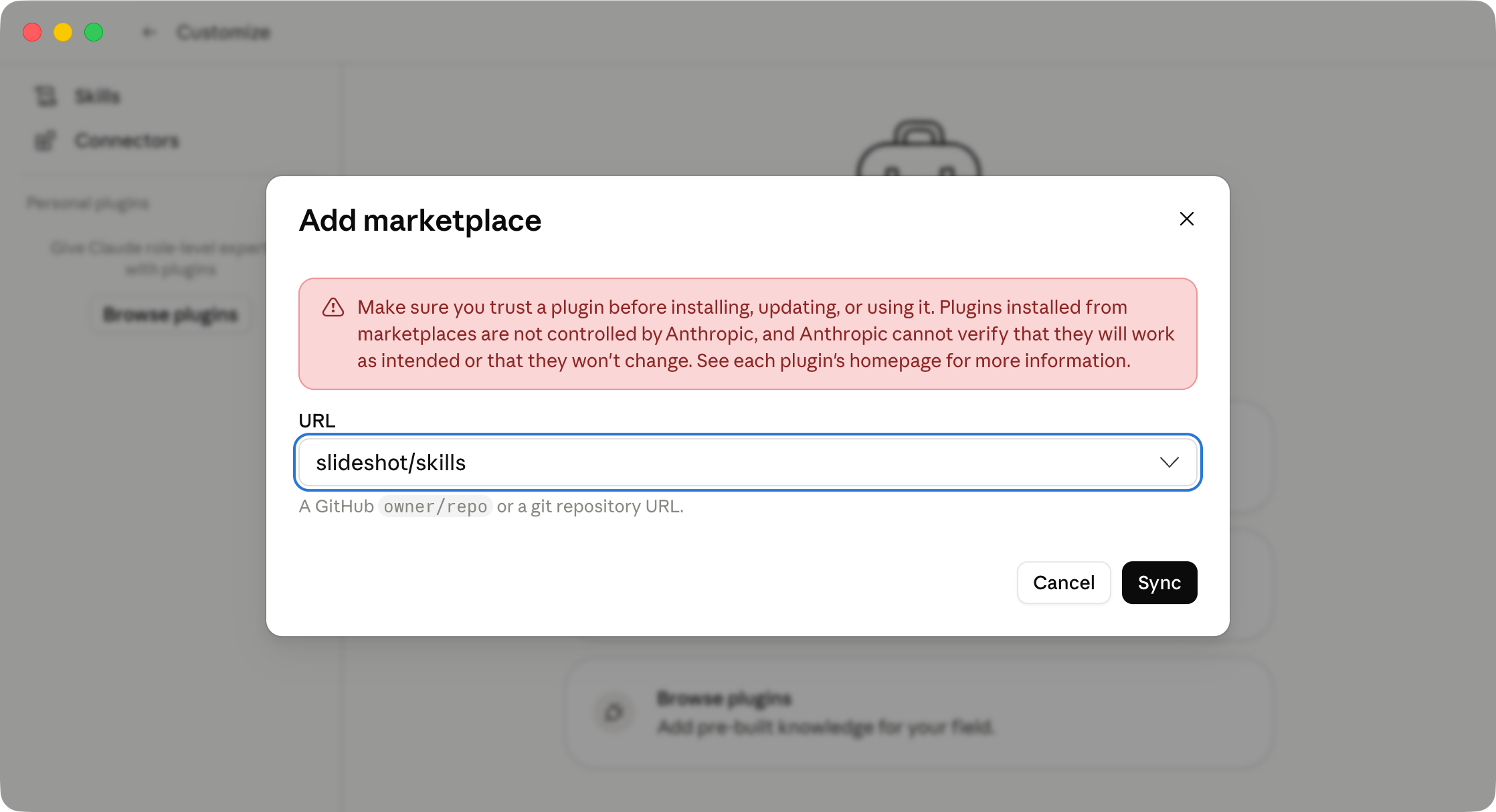Open the Browse plugins card at bottom
1496x812 pixels.
918,713
